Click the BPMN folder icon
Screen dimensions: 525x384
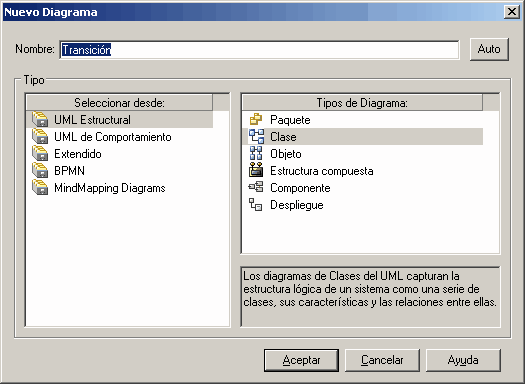coord(40,170)
